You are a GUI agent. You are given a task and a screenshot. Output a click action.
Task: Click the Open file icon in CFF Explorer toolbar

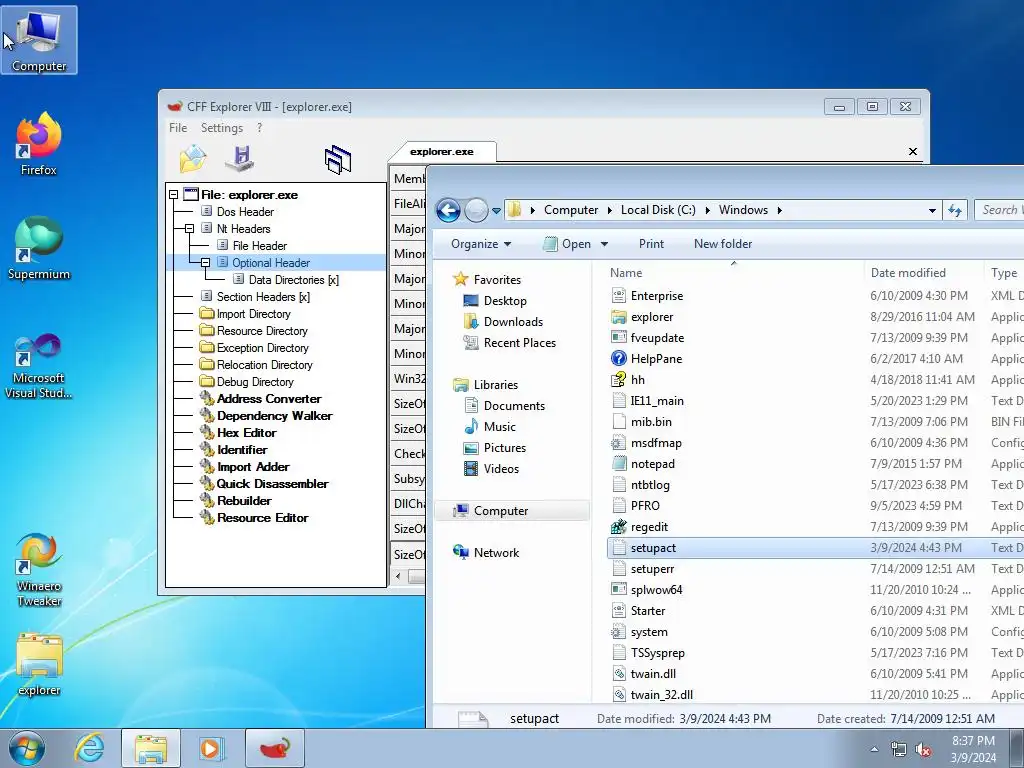[193, 159]
